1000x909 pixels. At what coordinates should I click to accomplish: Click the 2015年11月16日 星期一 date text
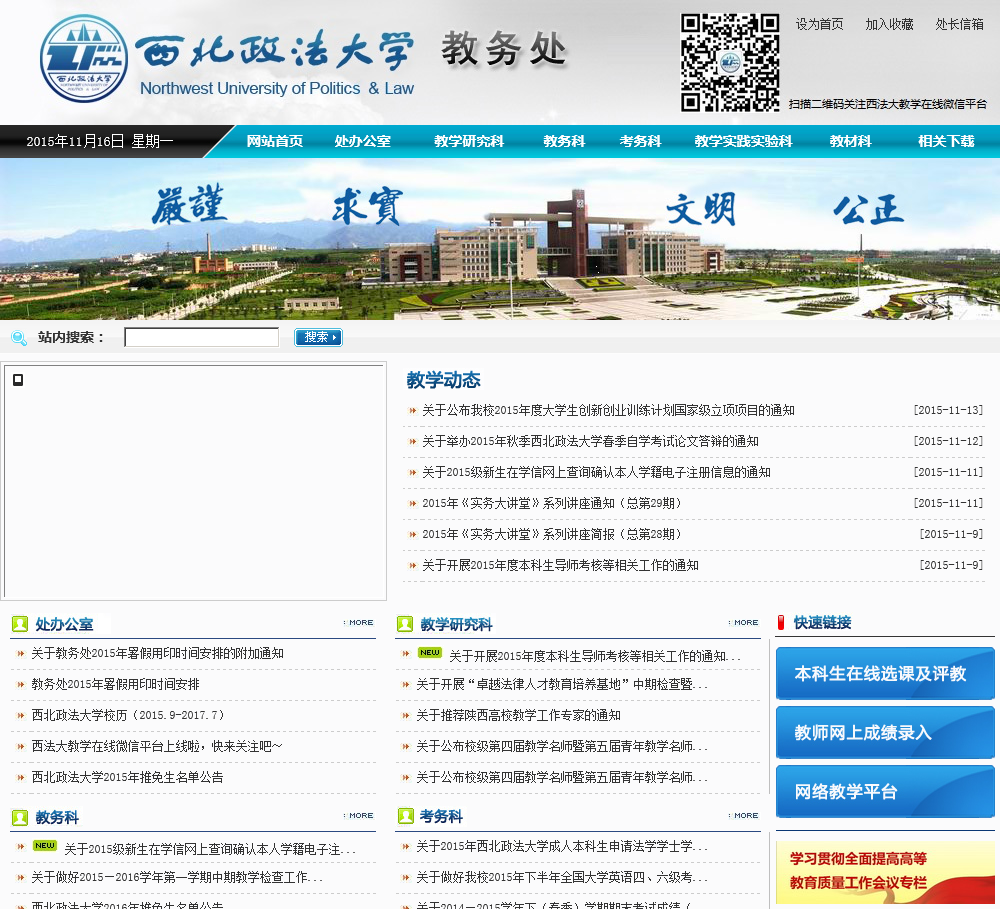pyautogui.click(x=99, y=142)
